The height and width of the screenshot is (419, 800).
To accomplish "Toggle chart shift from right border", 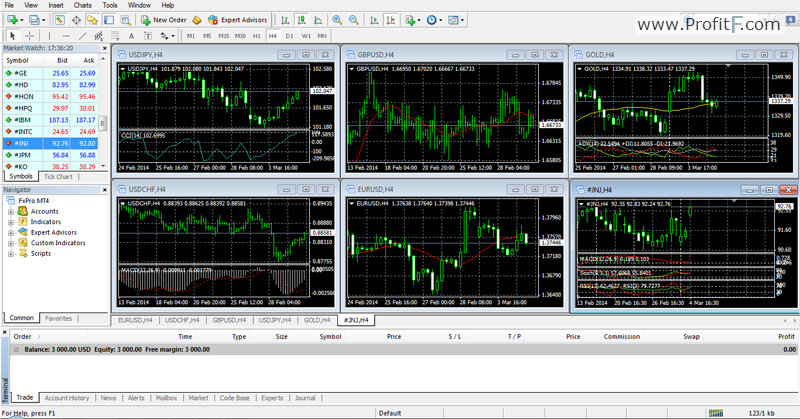I will click(391, 20).
